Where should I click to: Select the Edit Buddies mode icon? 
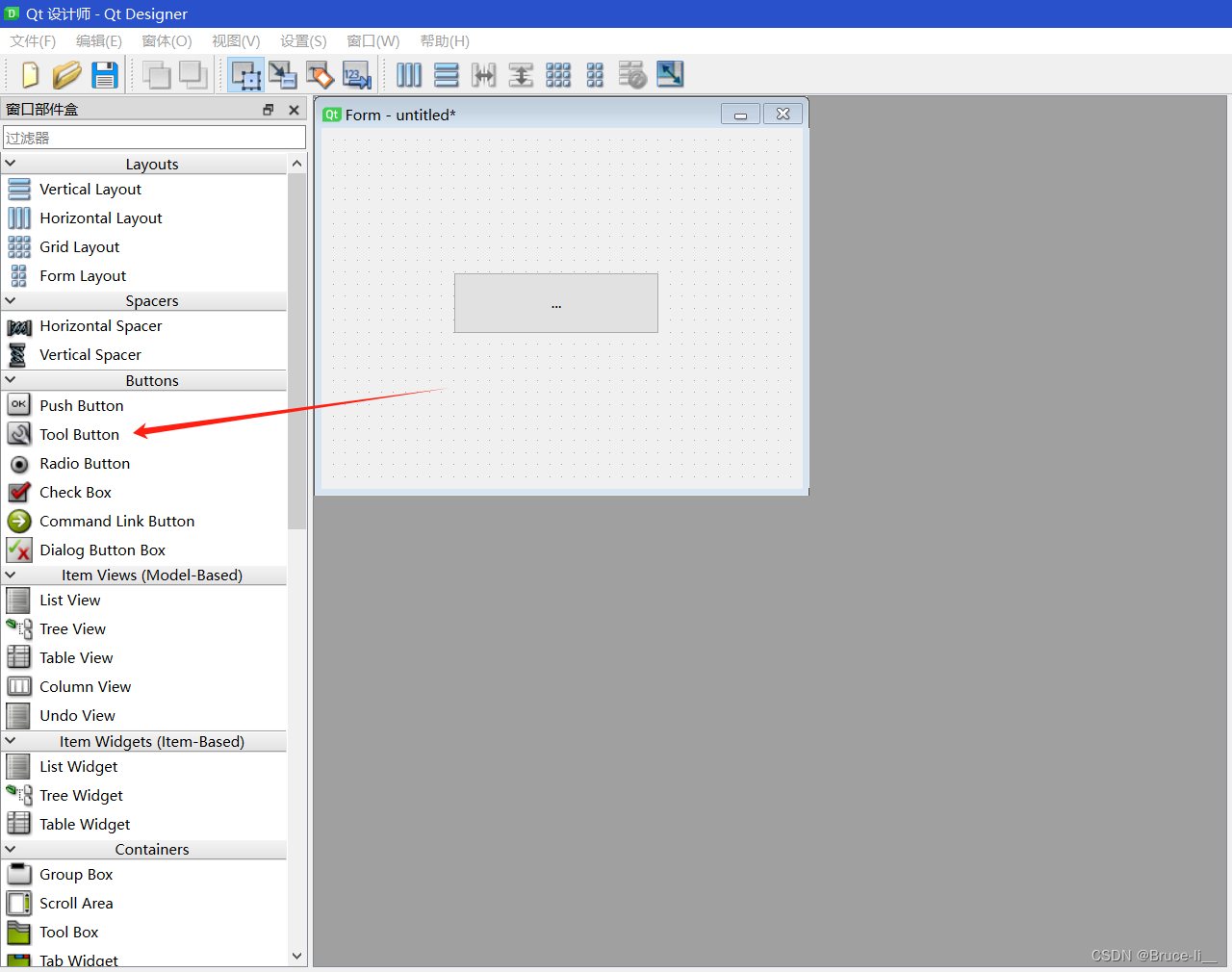[x=320, y=75]
